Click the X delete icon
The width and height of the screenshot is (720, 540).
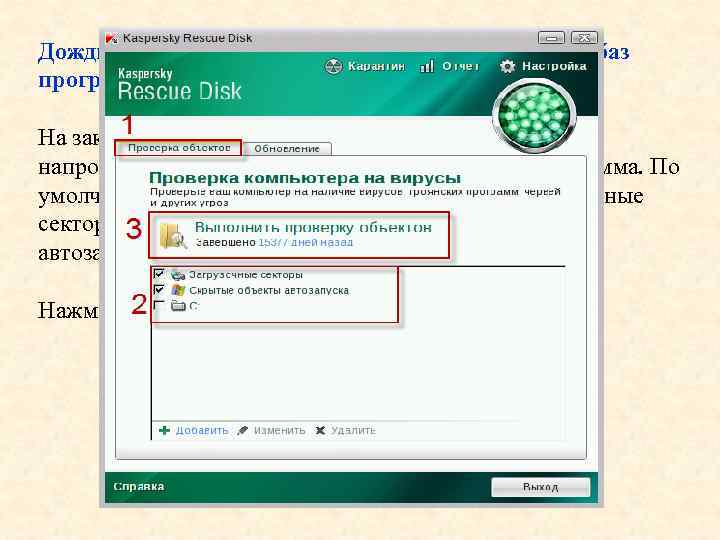320,430
